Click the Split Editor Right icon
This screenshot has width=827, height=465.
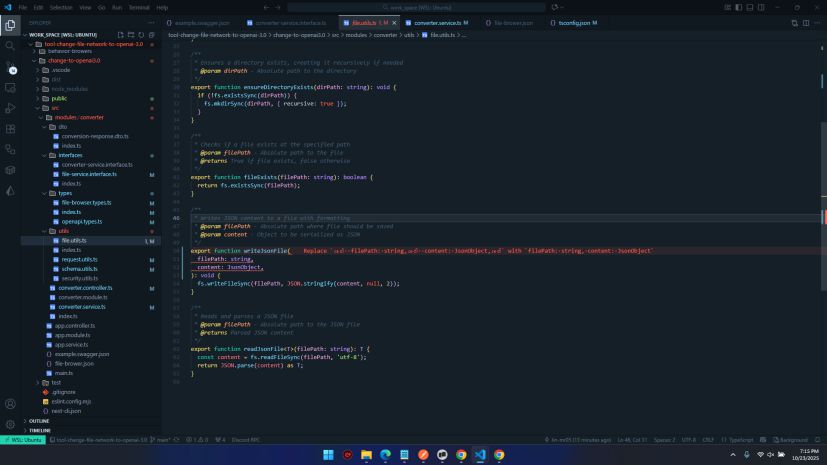pyautogui.click(x=806, y=23)
